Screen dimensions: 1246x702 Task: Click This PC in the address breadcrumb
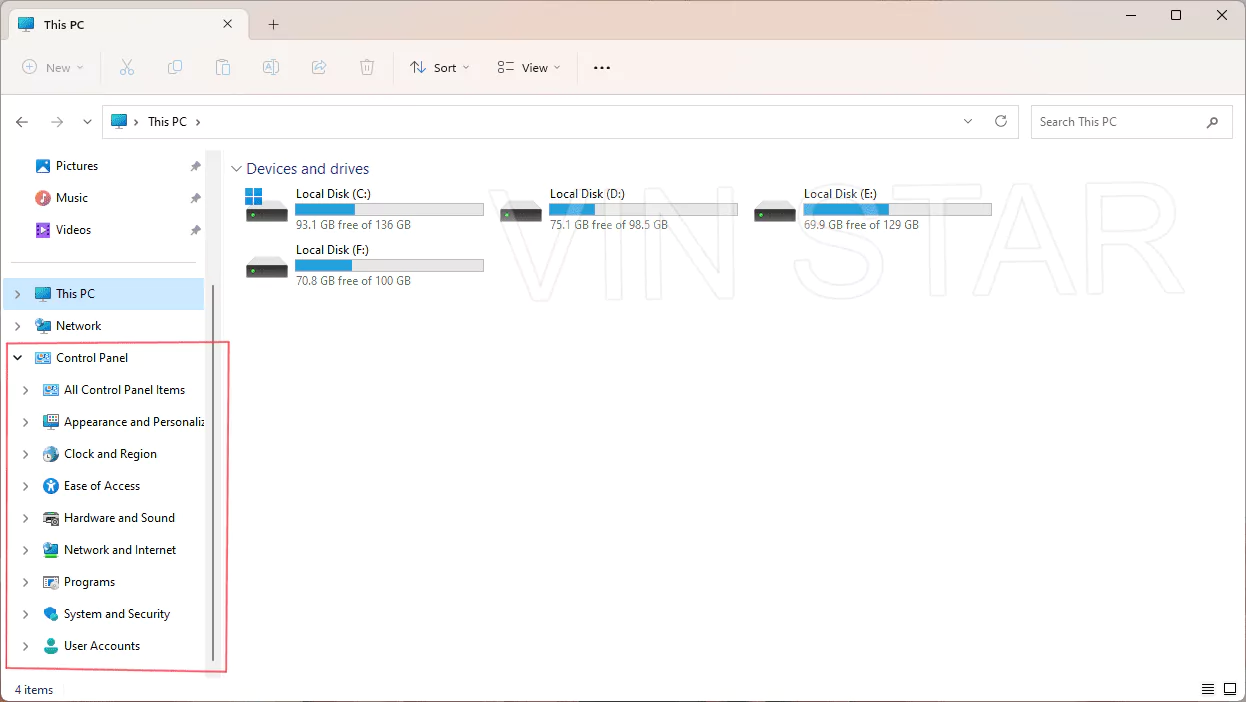pos(167,122)
